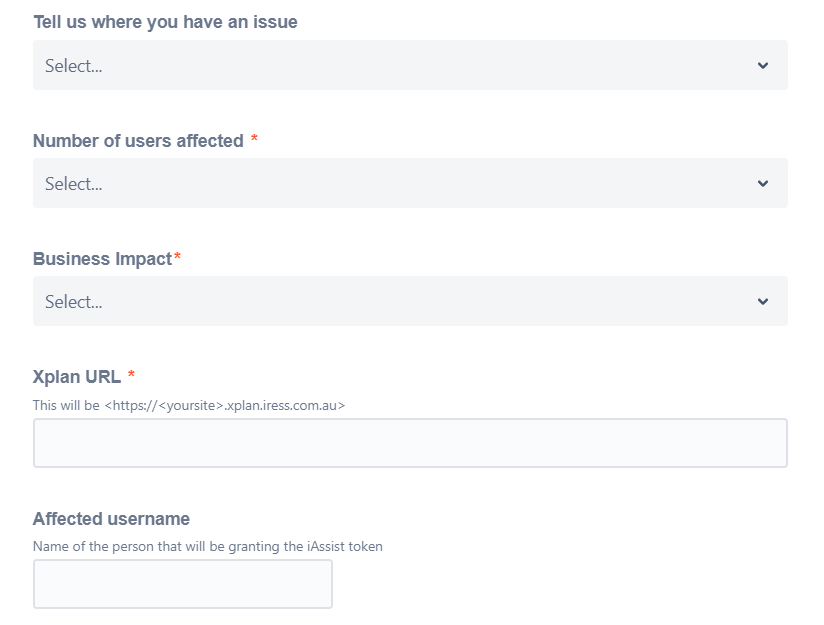Click into the Affected username input box
The height and width of the screenshot is (625, 824).
pos(183,584)
